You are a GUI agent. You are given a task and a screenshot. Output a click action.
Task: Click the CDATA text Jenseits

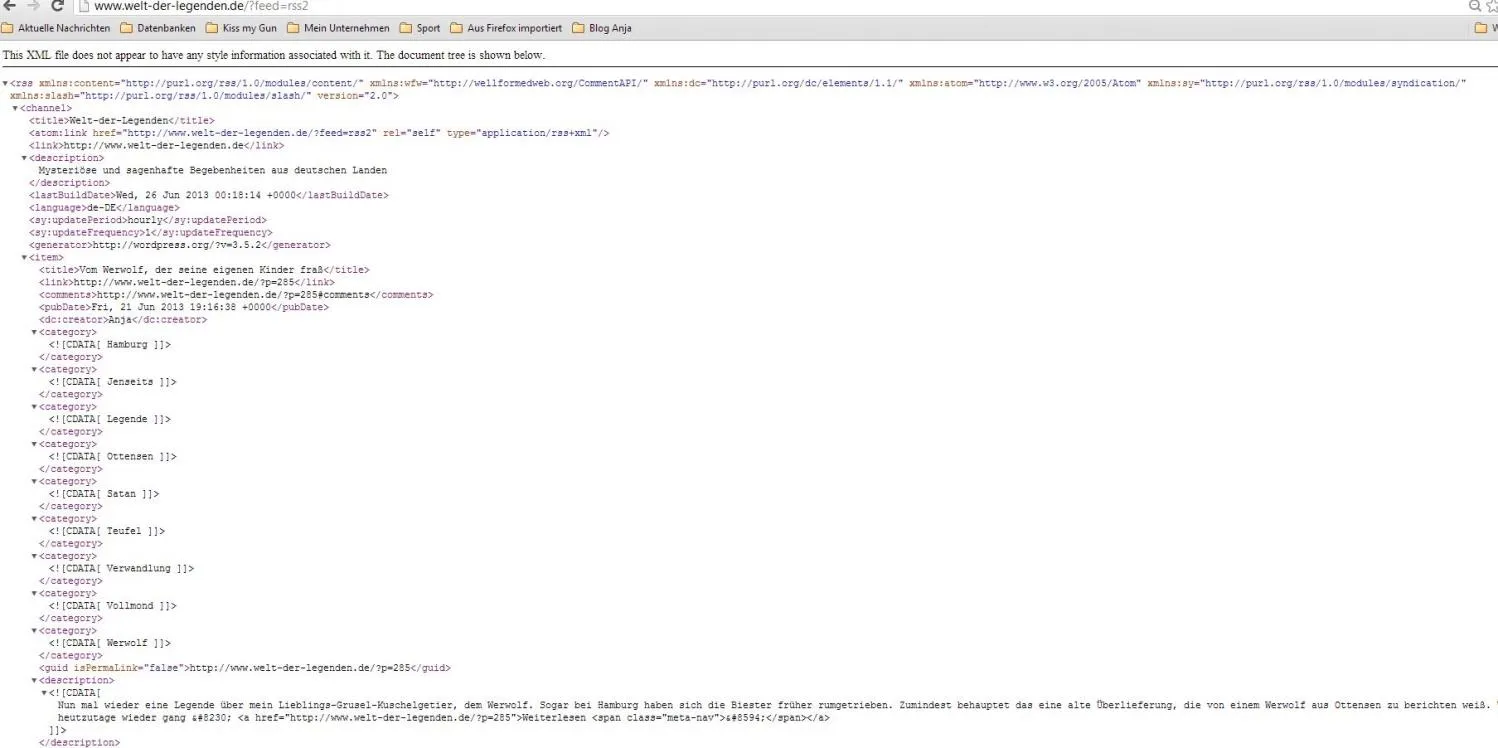coord(130,382)
